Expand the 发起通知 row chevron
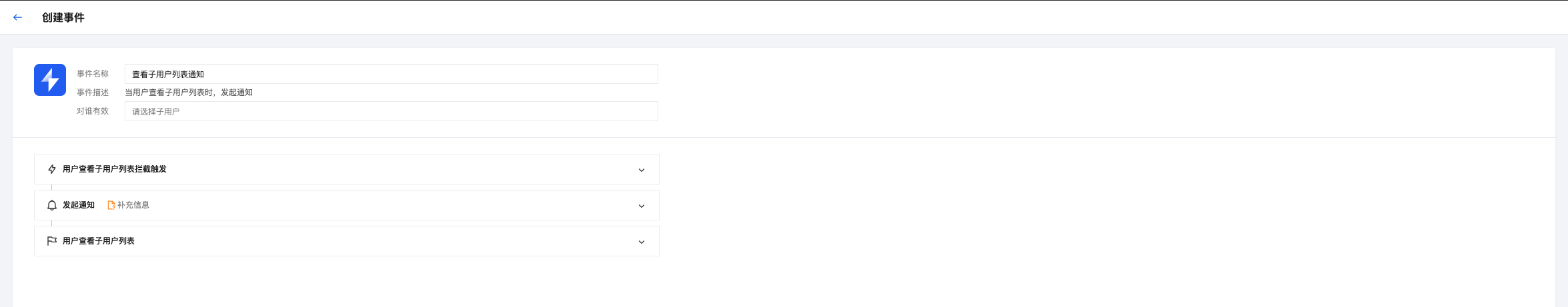The width and height of the screenshot is (1568, 307). pyautogui.click(x=642, y=206)
